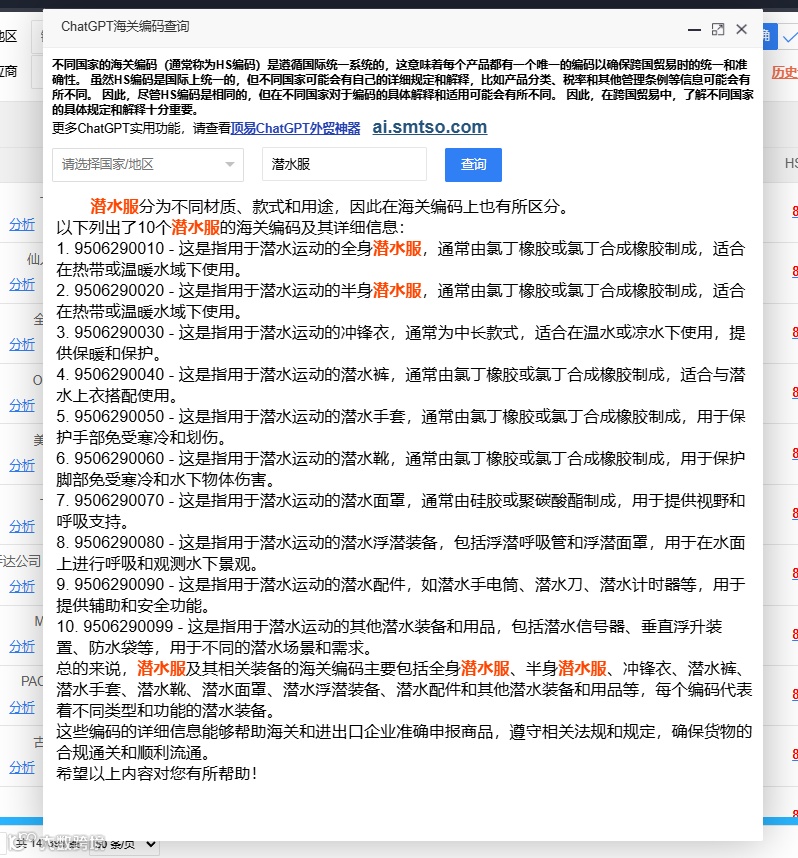Open the 请选择国家/地区 country dropdown

(x=148, y=165)
